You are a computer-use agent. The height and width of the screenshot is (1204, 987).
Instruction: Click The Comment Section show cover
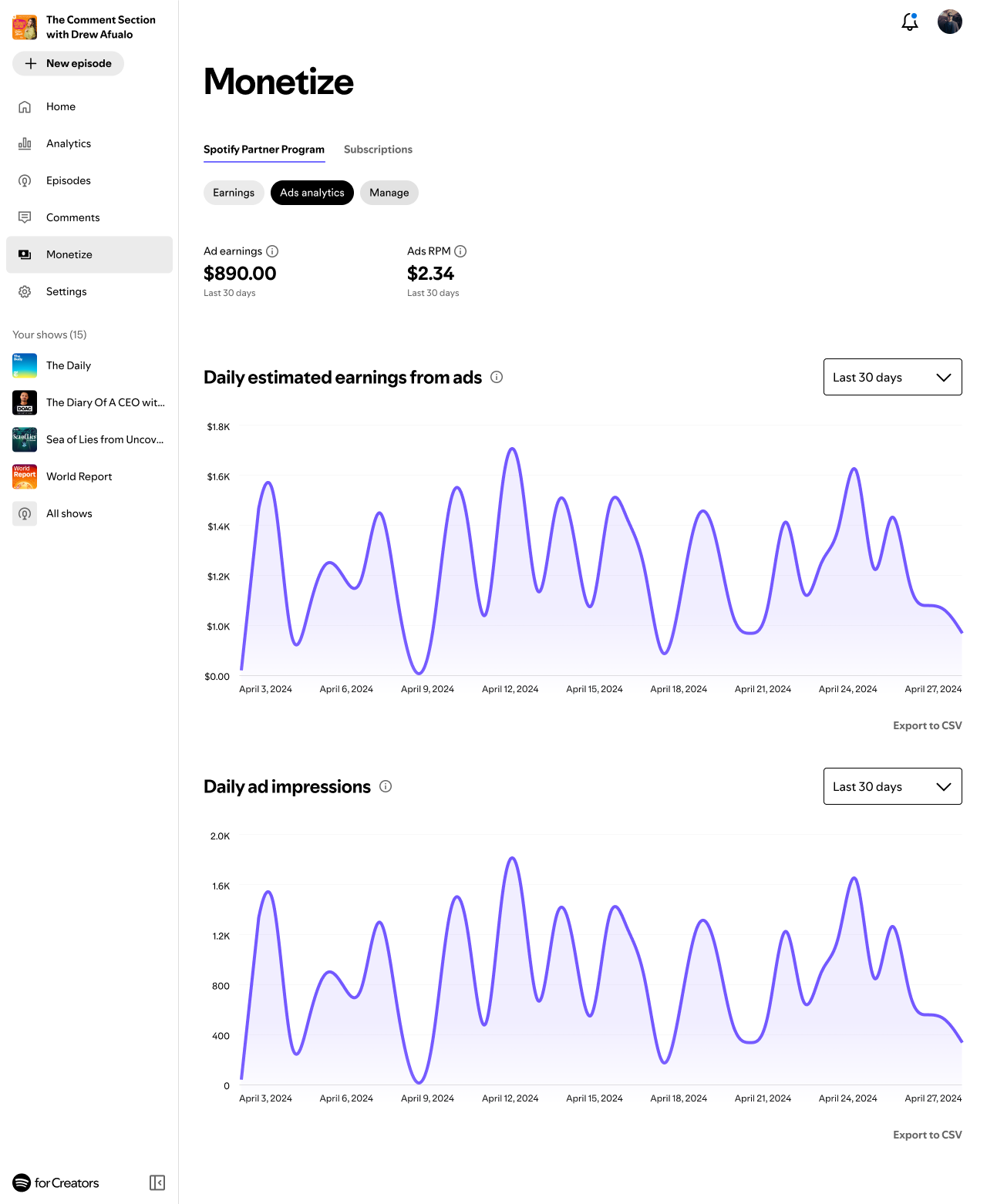tap(25, 27)
